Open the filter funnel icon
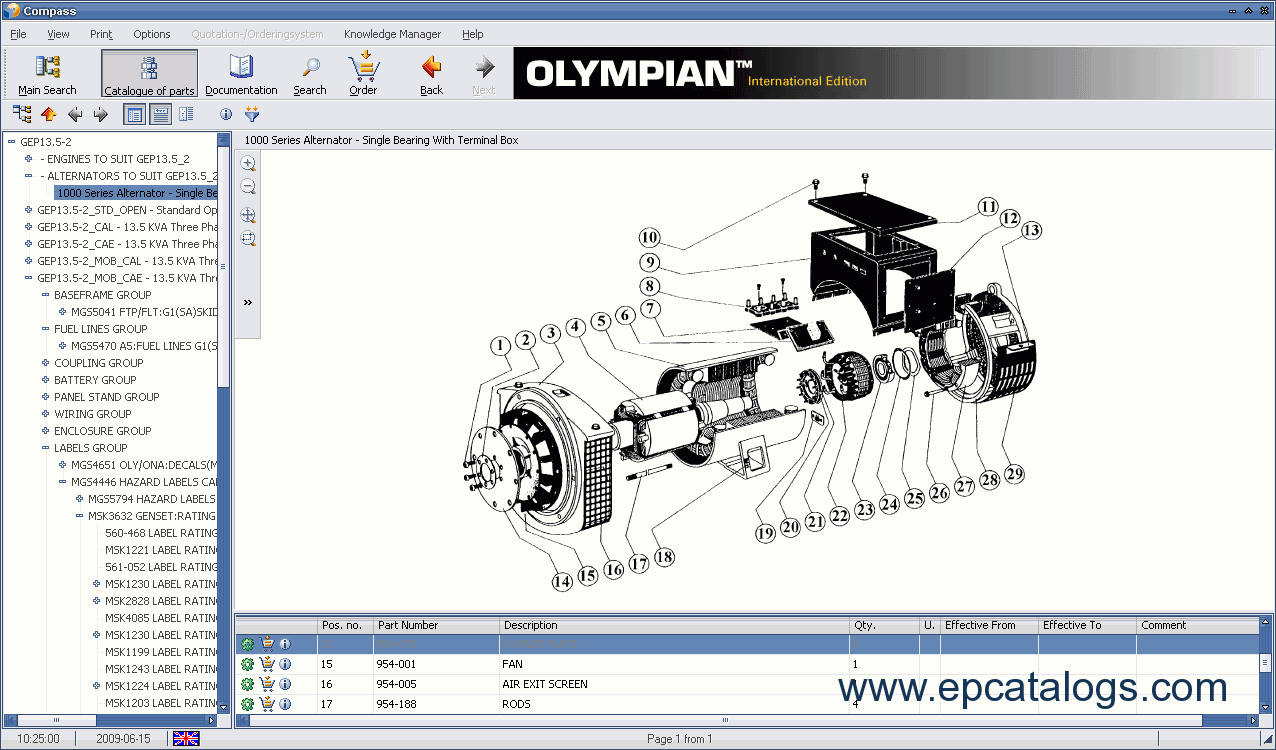1276x750 pixels. [252, 115]
